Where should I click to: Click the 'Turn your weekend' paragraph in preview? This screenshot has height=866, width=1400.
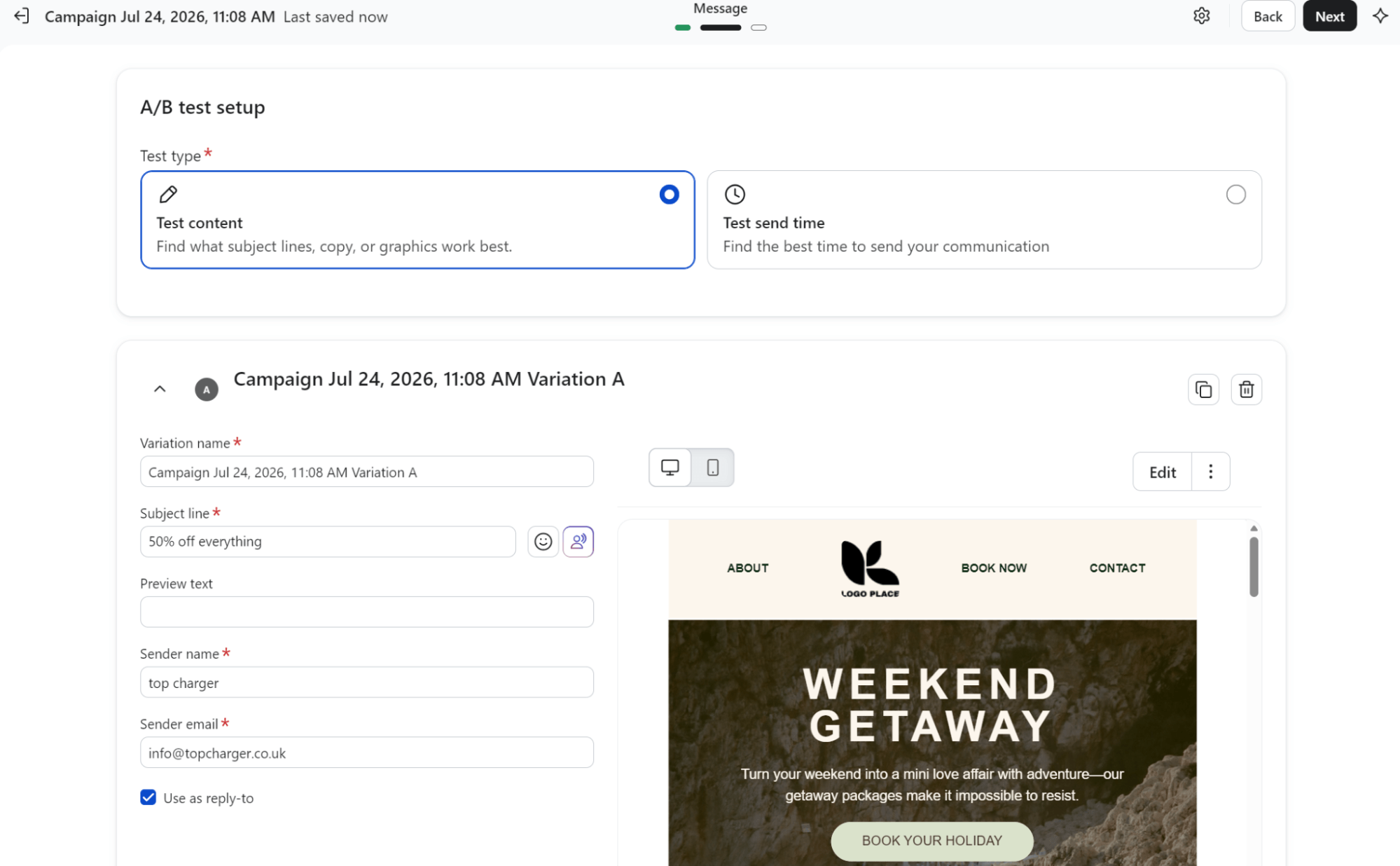click(931, 785)
